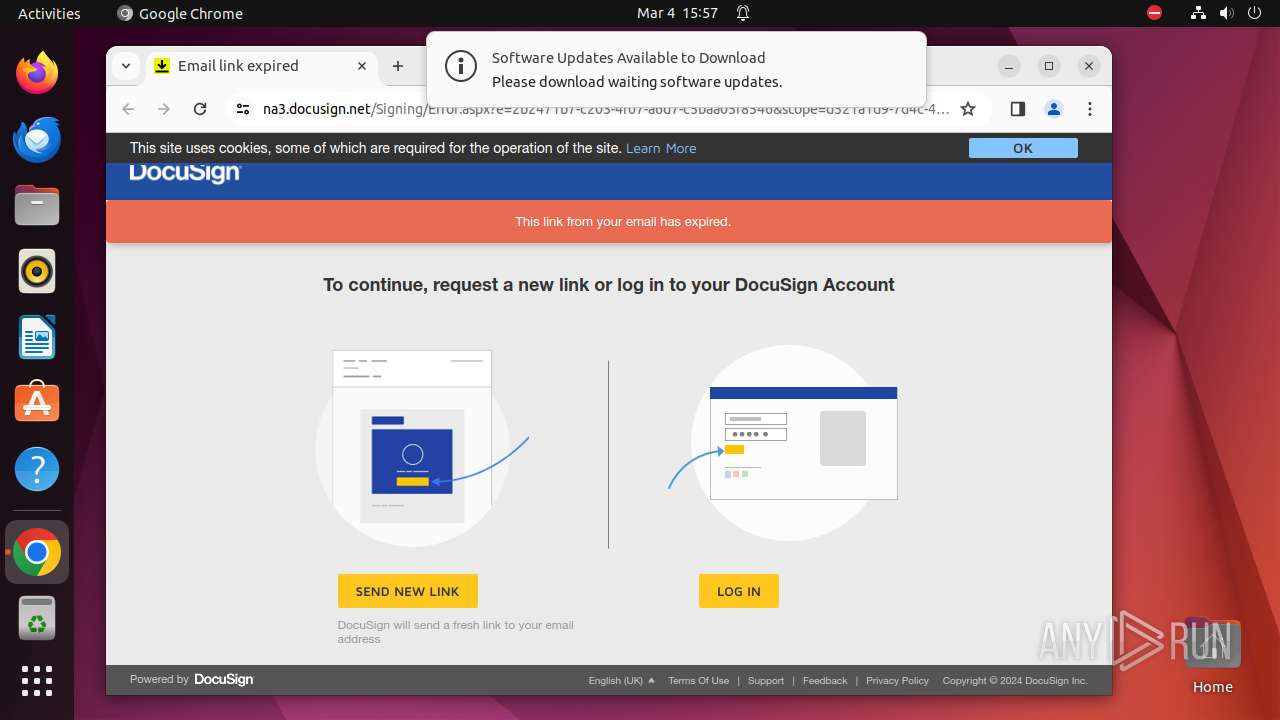Open Firefox from the dock

37,73
